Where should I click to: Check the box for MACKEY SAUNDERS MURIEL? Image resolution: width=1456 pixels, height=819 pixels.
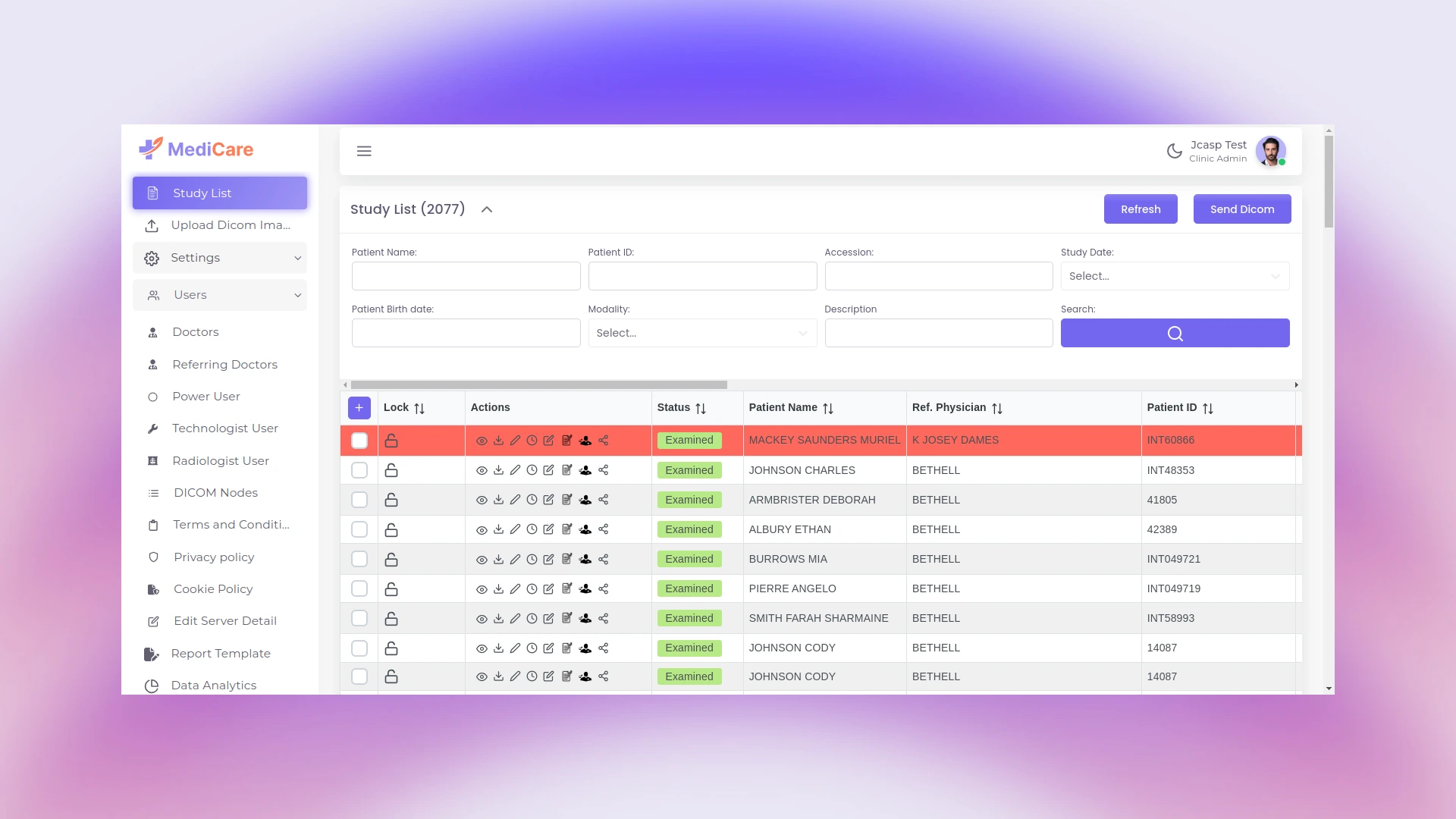[359, 441]
